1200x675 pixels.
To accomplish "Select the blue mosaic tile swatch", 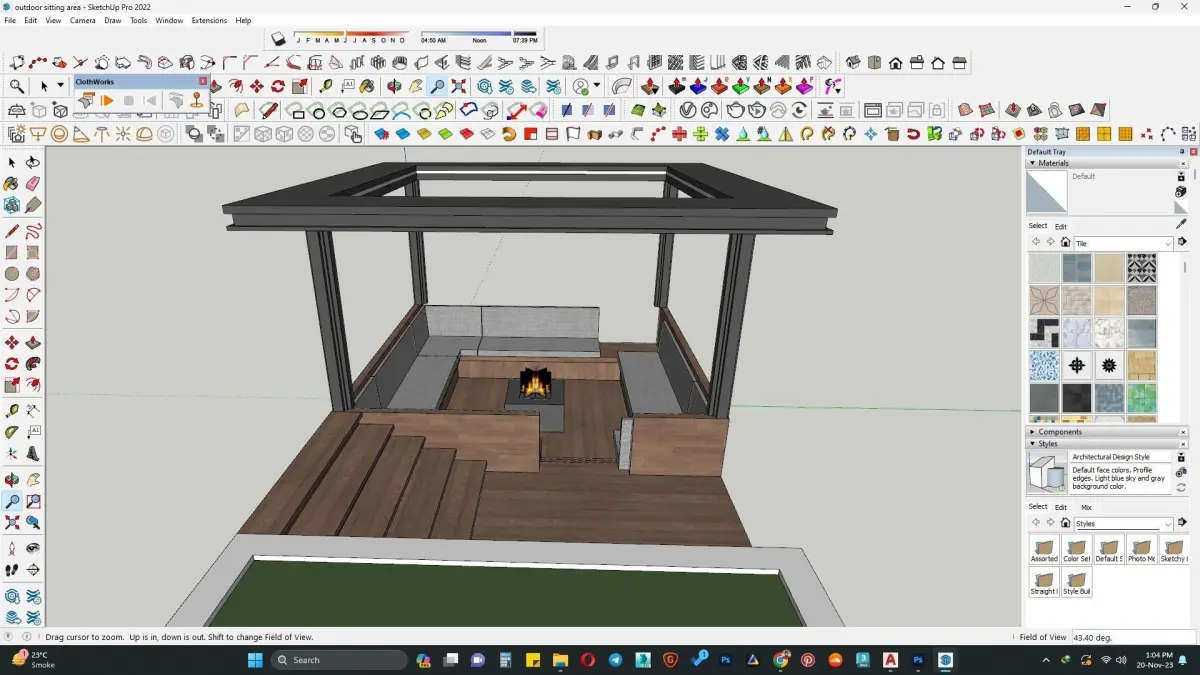I will (x=1043, y=365).
